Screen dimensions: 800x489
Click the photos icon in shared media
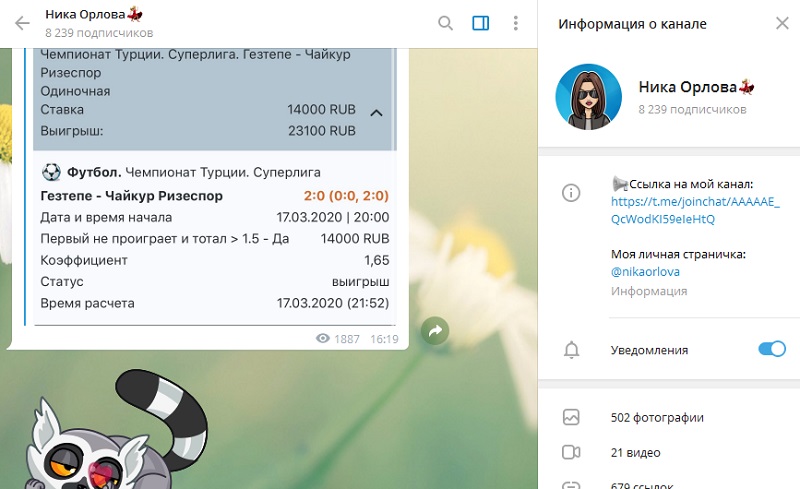(x=572, y=417)
